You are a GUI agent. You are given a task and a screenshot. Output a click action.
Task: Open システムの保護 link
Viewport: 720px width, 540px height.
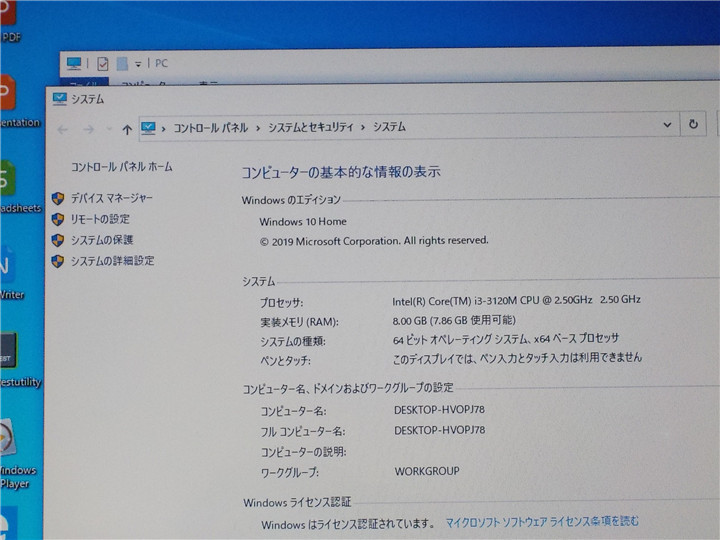tap(102, 240)
